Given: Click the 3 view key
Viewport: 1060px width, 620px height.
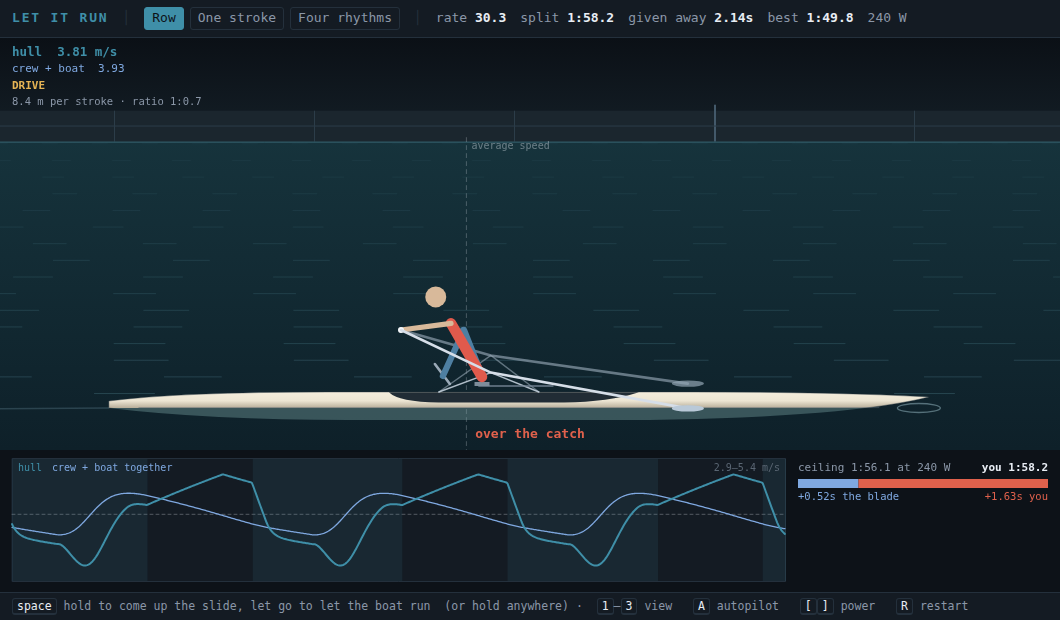Looking at the screenshot, I should (629, 606).
